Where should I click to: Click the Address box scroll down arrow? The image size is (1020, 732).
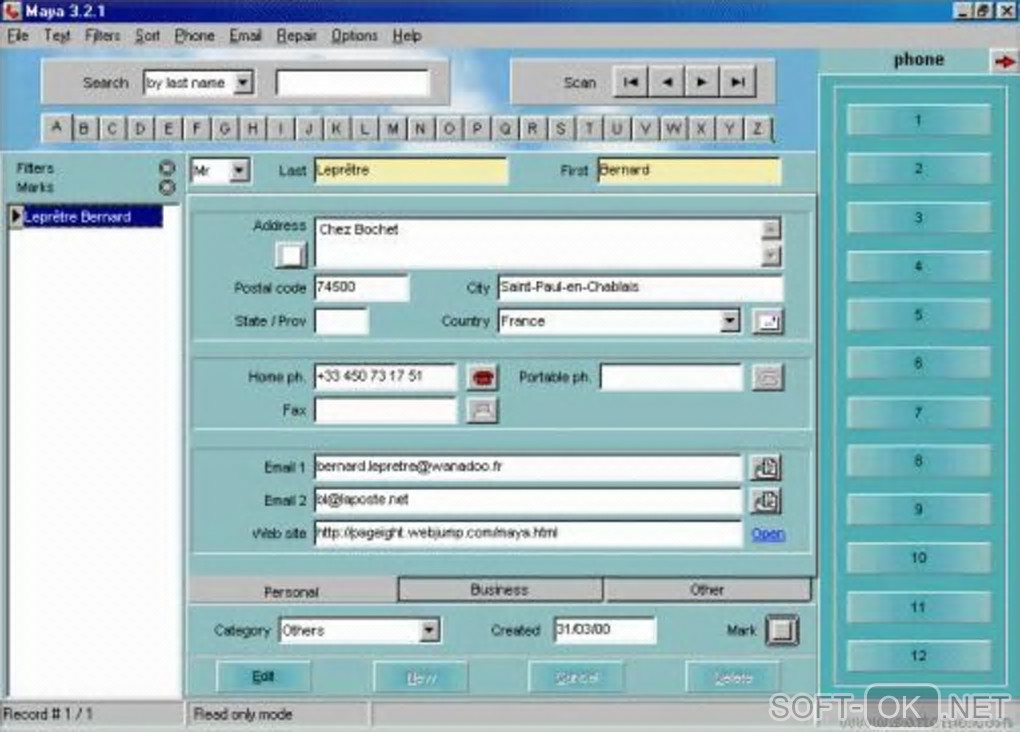coord(771,255)
